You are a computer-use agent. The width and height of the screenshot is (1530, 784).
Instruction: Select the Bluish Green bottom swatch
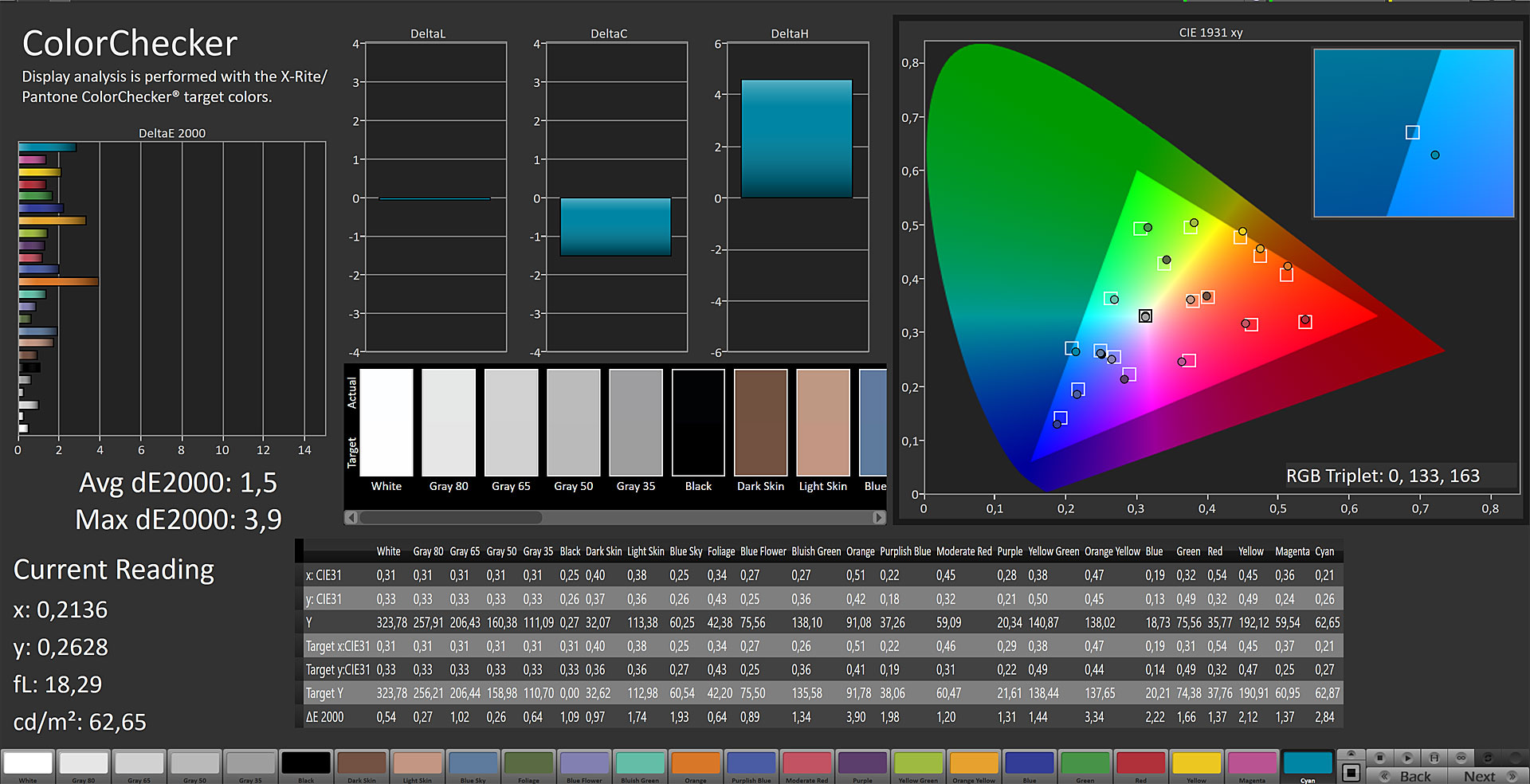click(641, 764)
